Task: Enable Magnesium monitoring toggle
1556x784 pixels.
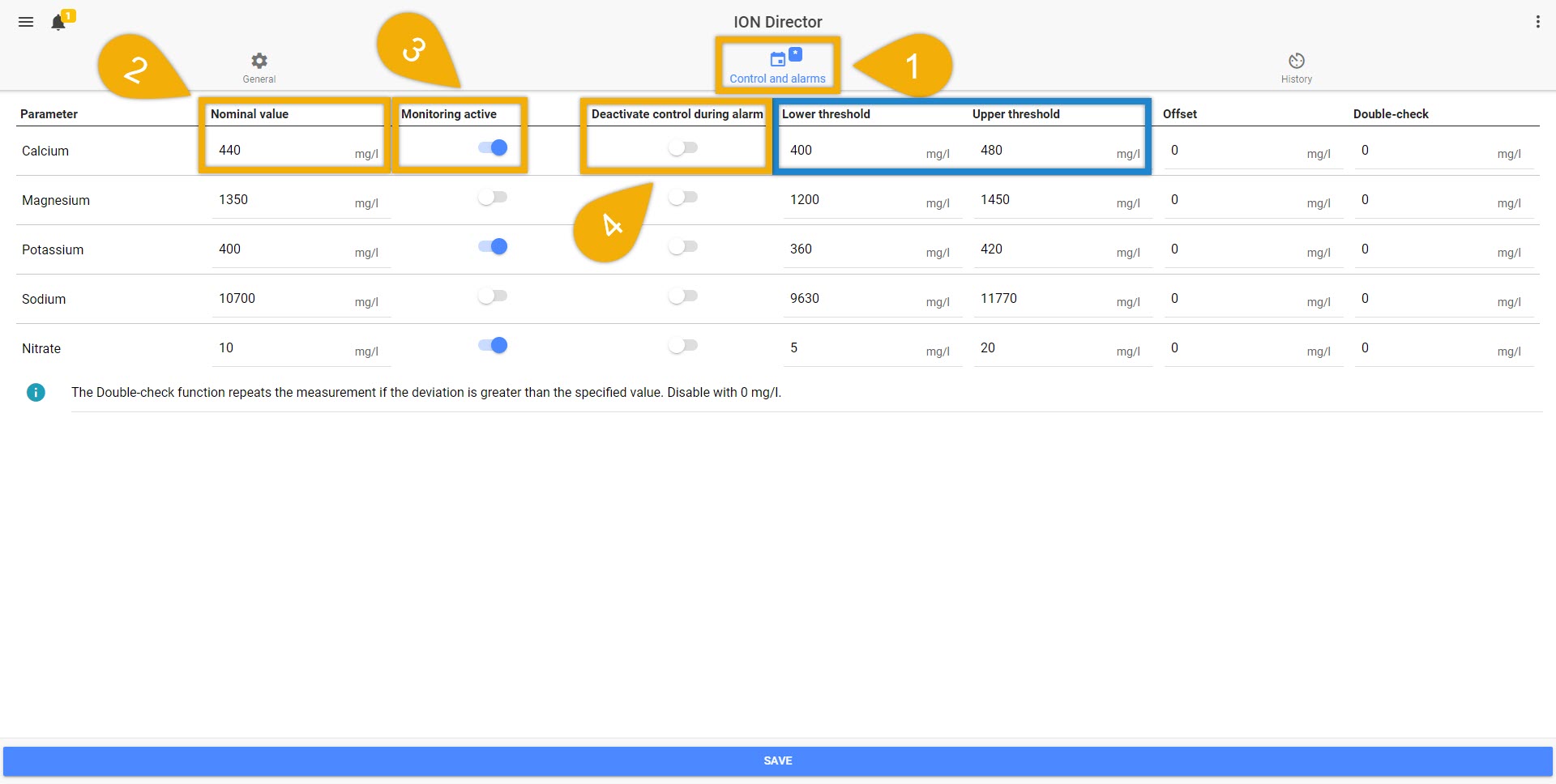Action: click(493, 197)
